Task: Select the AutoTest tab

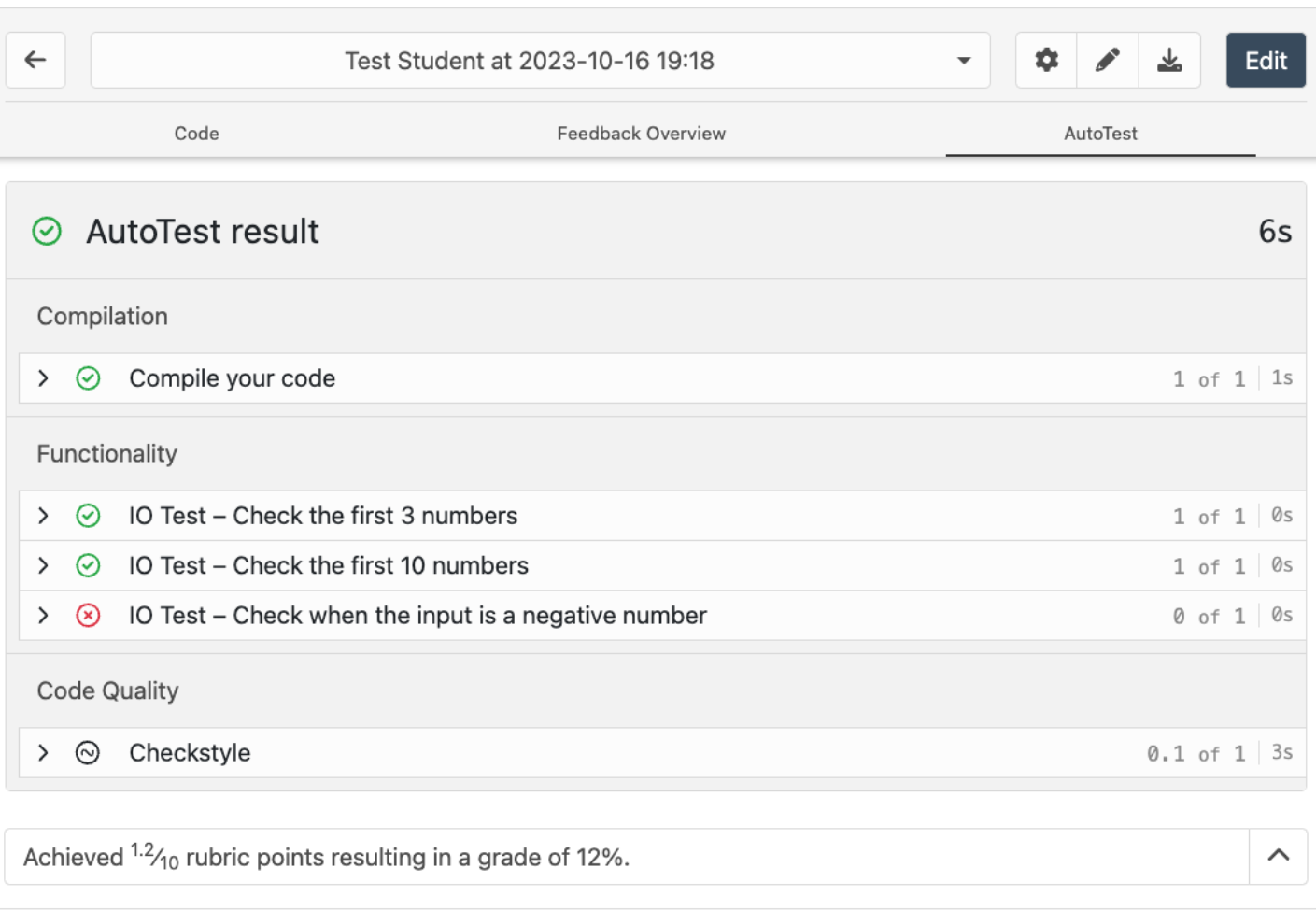Action: 1100,134
